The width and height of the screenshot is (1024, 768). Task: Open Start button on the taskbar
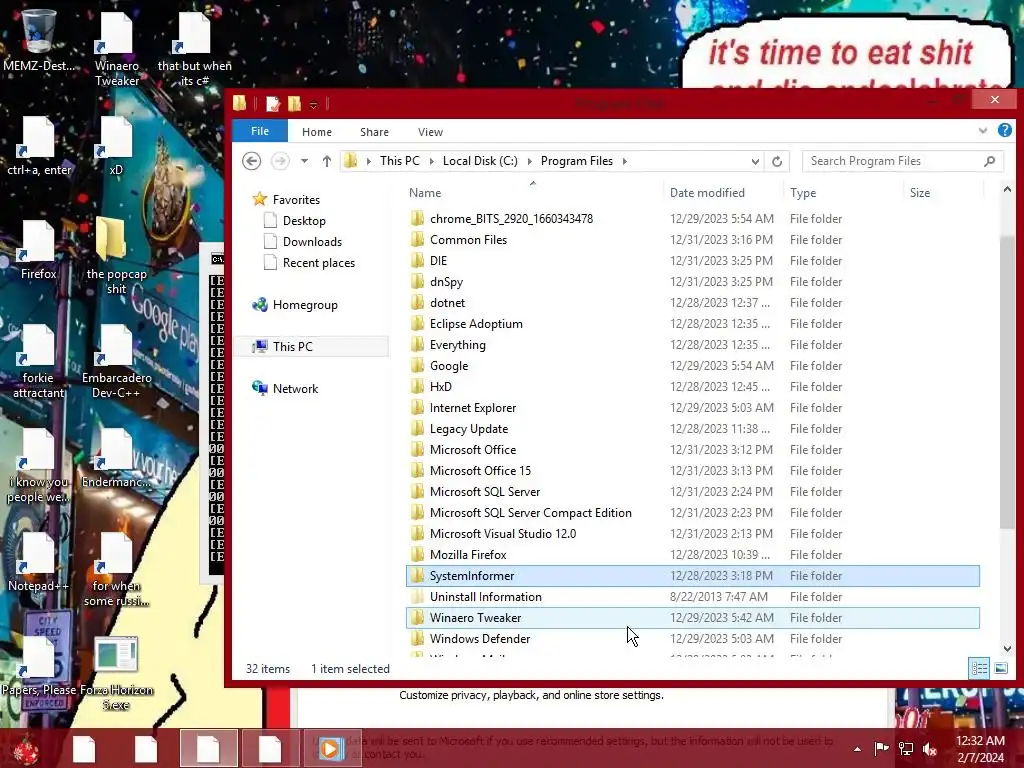tap(25, 748)
